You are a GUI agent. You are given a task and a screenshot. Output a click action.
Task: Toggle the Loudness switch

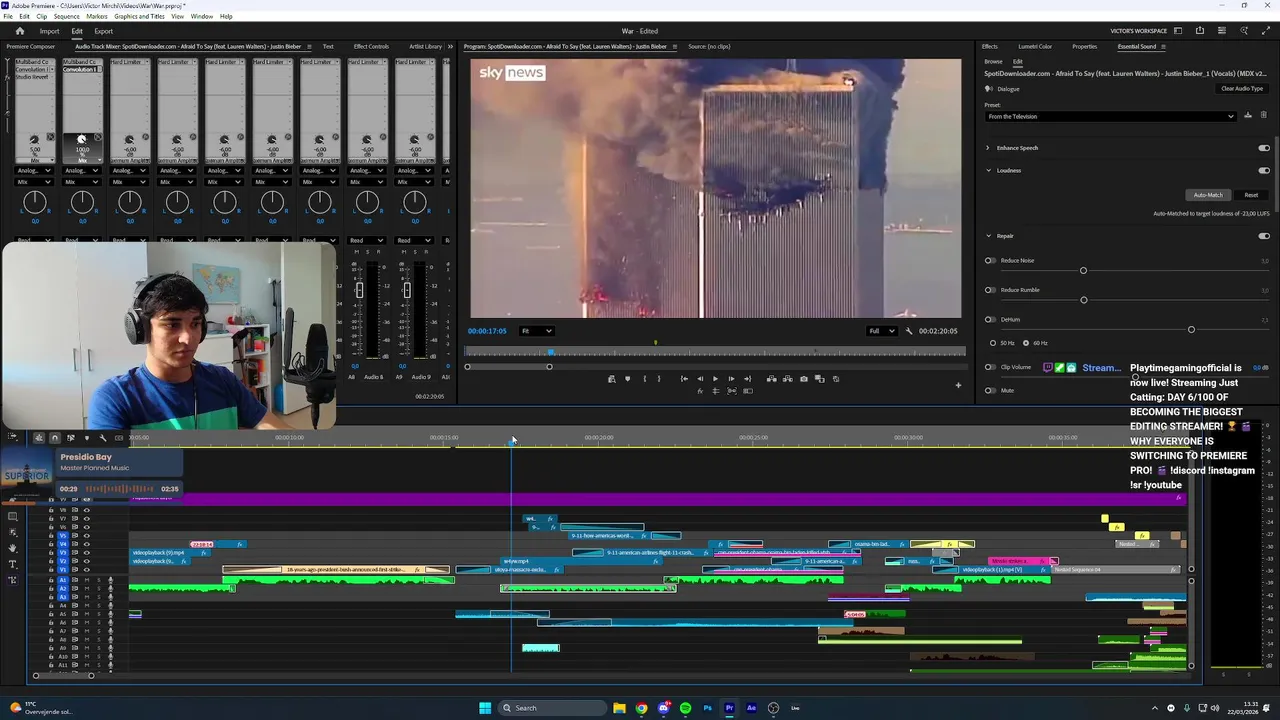tap(1264, 170)
